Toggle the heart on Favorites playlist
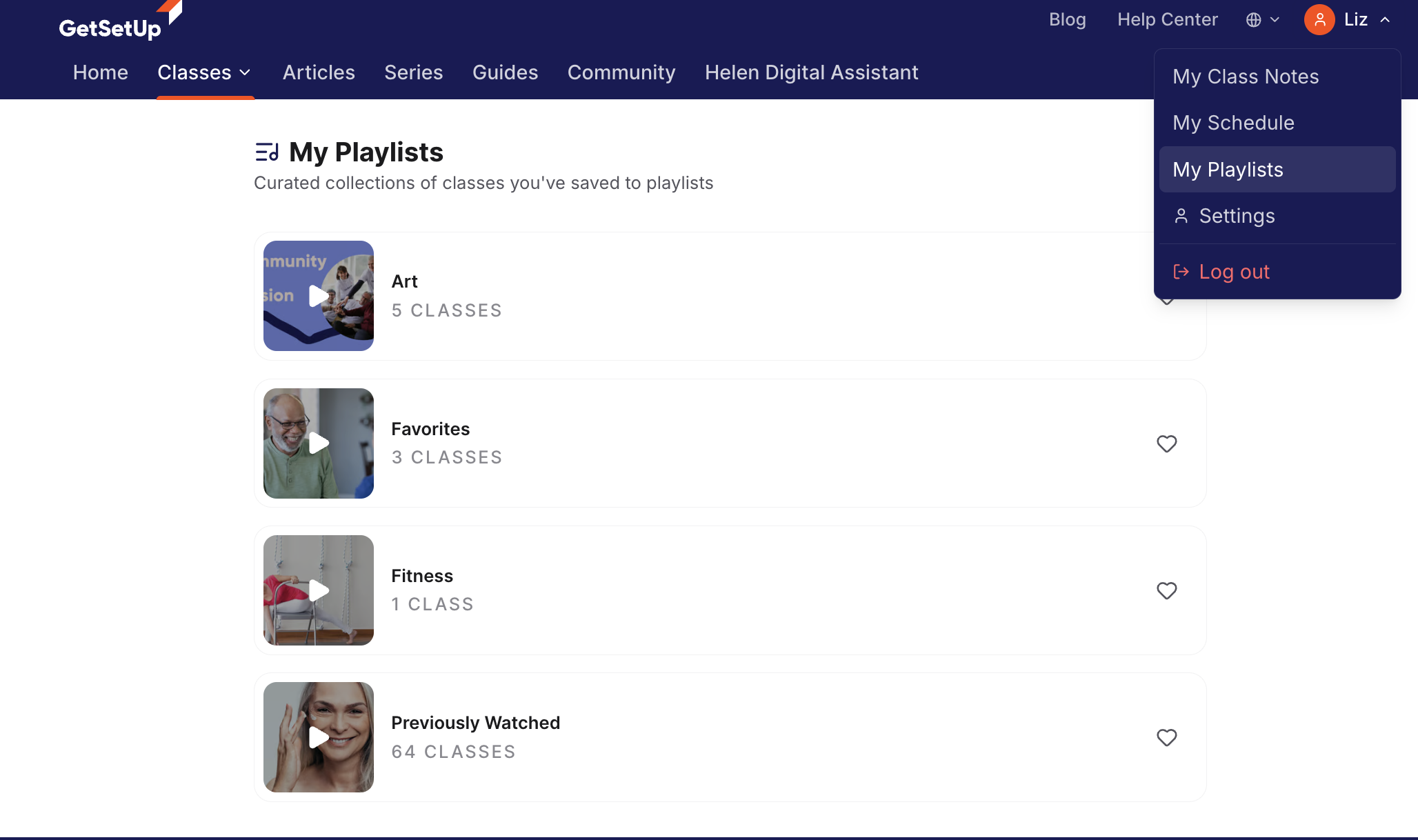 (x=1166, y=443)
